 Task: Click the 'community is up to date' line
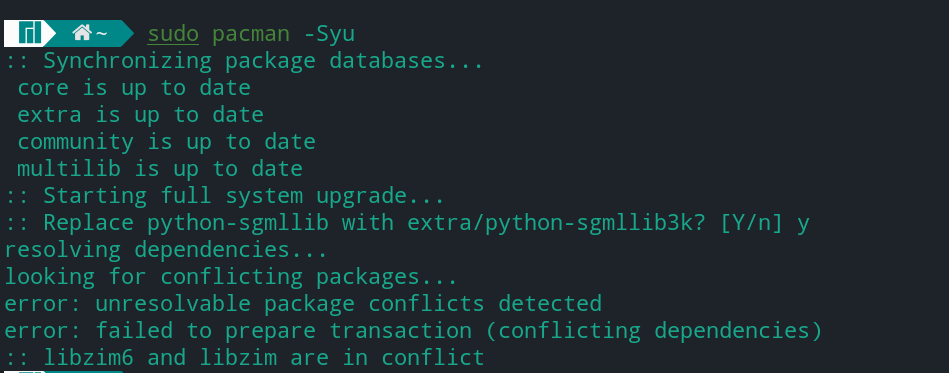click(166, 142)
